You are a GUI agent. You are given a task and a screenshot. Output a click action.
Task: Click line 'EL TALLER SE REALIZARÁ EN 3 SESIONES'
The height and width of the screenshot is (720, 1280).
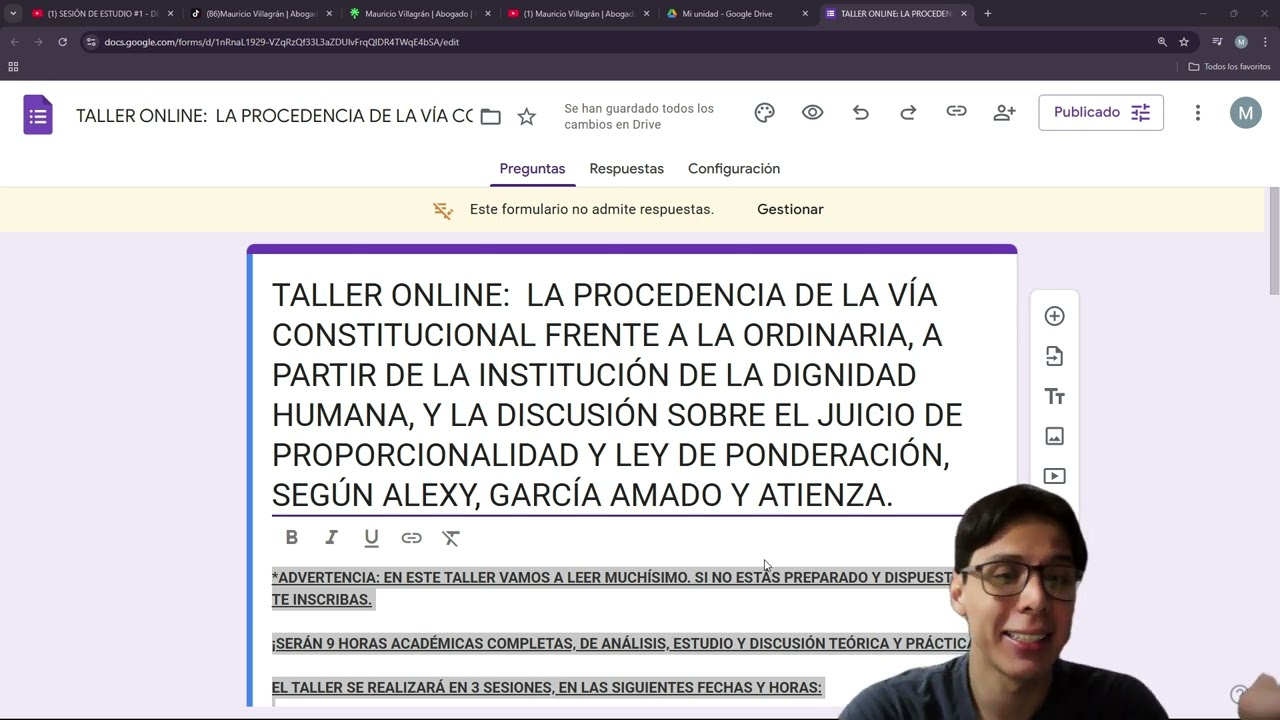[x=547, y=688]
